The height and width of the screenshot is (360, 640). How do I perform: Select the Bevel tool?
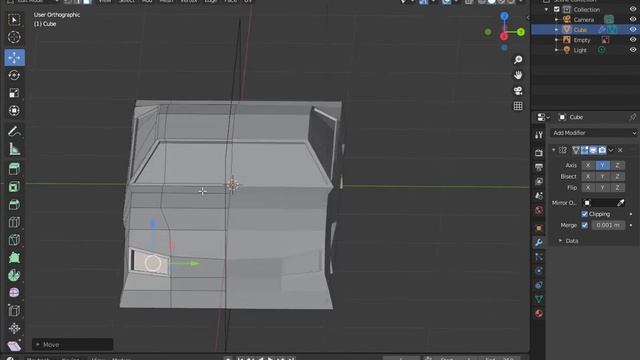[14, 204]
